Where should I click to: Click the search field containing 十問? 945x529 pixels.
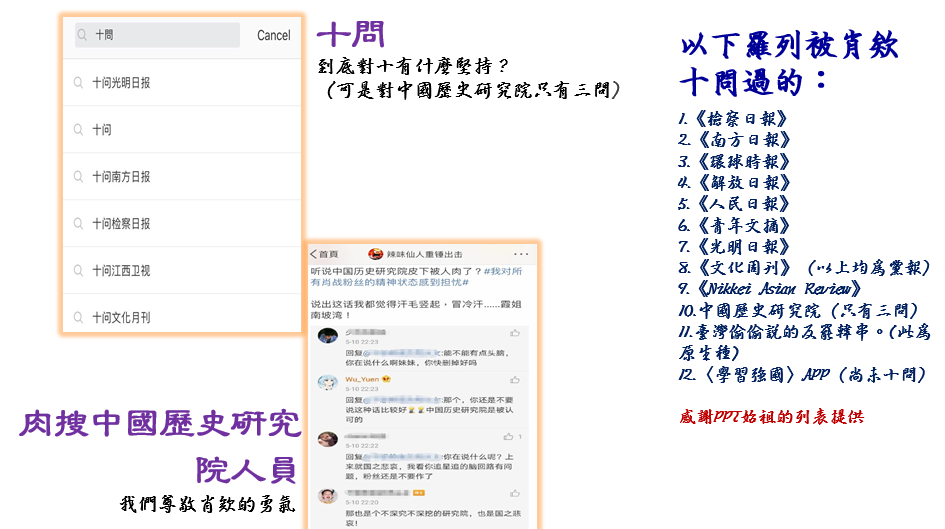(x=157, y=35)
